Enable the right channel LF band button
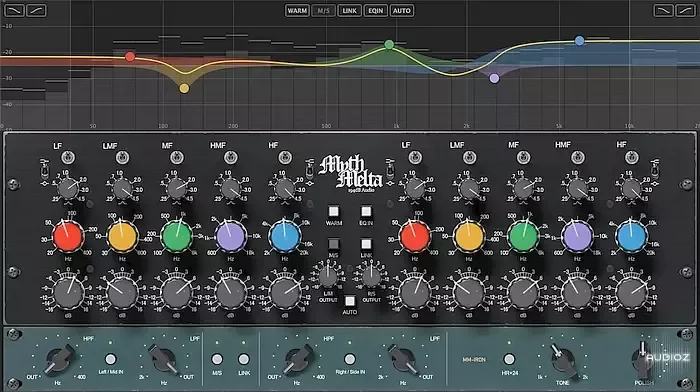 pyautogui.click(x=415, y=157)
